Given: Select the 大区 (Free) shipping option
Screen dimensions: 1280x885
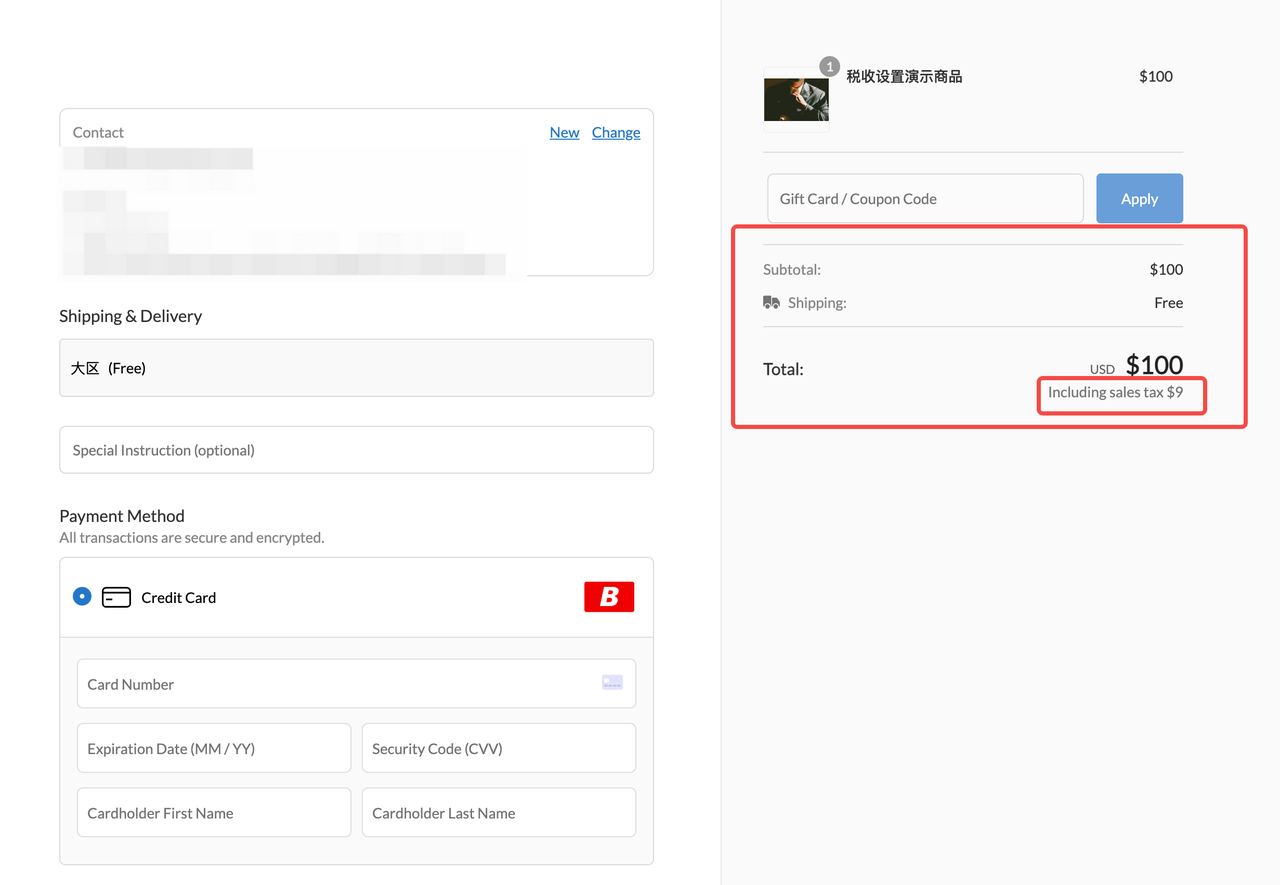Looking at the screenshot, I should tap(356, 368).
